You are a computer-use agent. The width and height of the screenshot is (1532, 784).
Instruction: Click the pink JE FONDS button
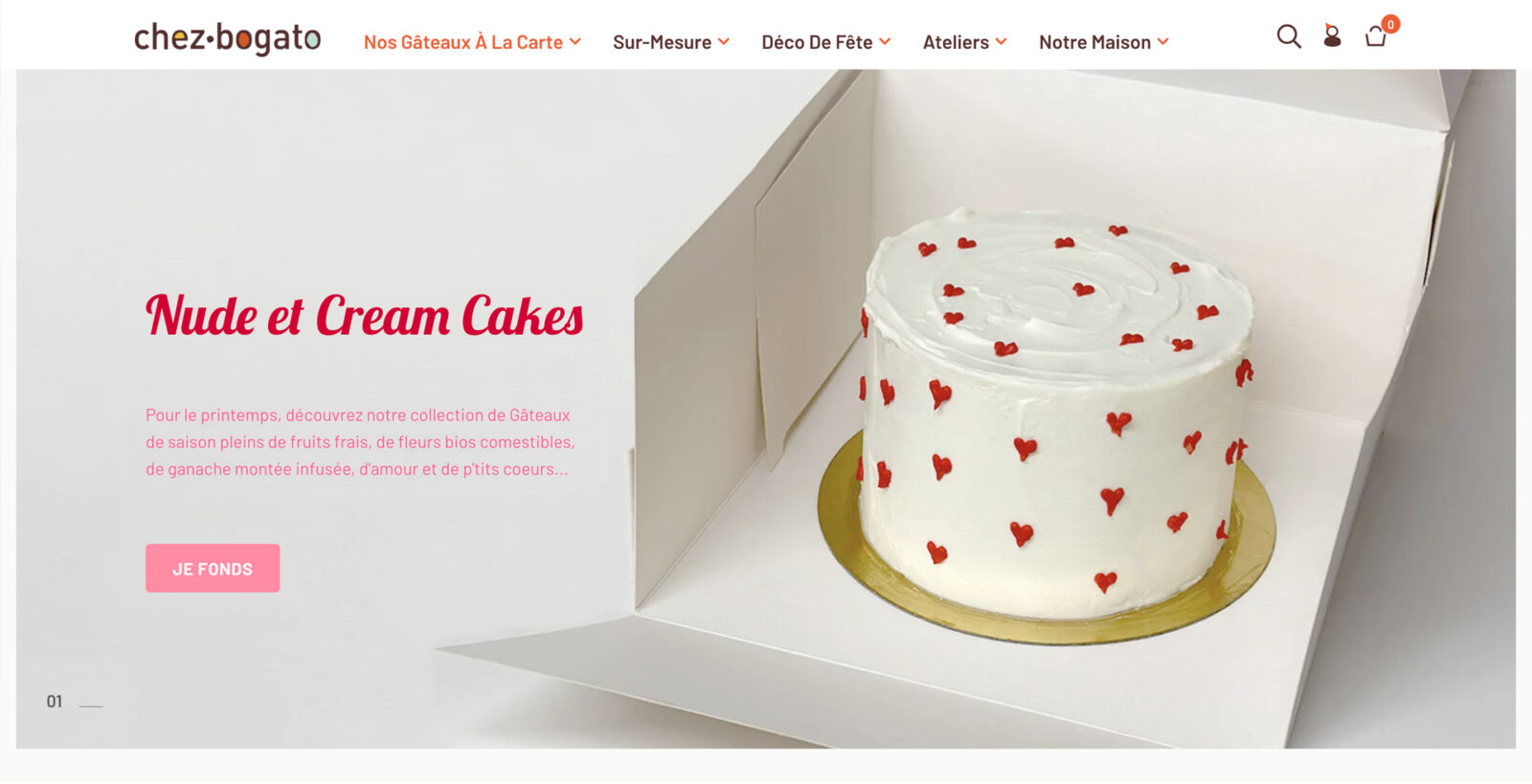(213, 569)
